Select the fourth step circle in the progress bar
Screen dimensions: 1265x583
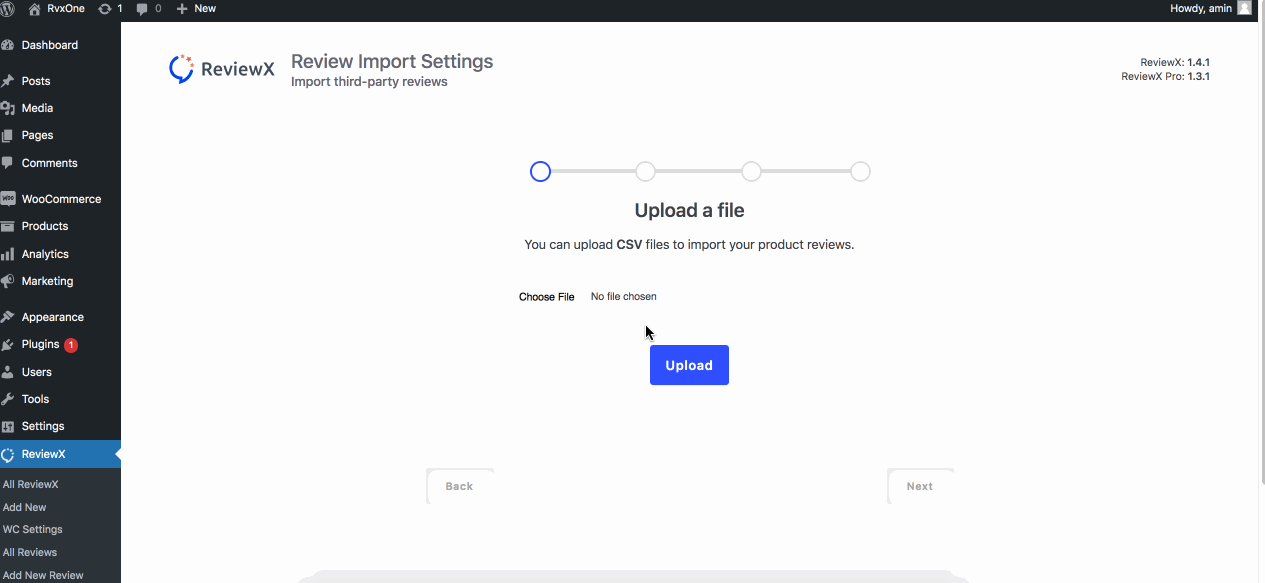(x=860, y=172)
